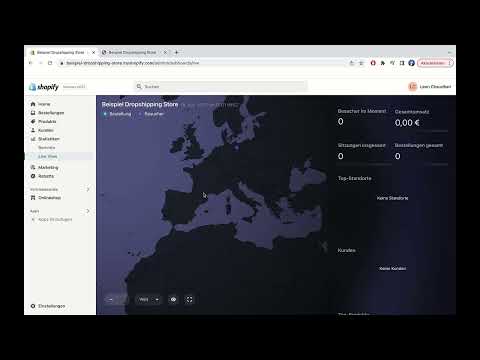Click the red extension icon

pos(373,63)
